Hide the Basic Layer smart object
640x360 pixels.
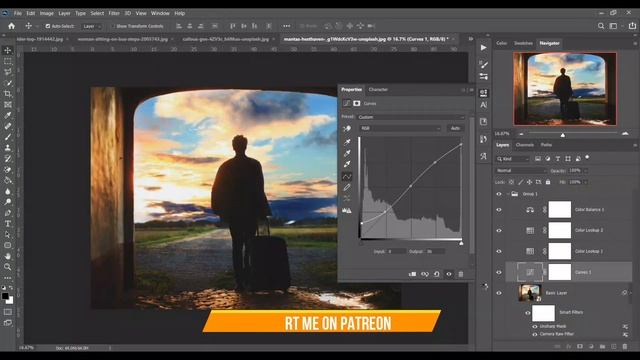pos(499,293)
